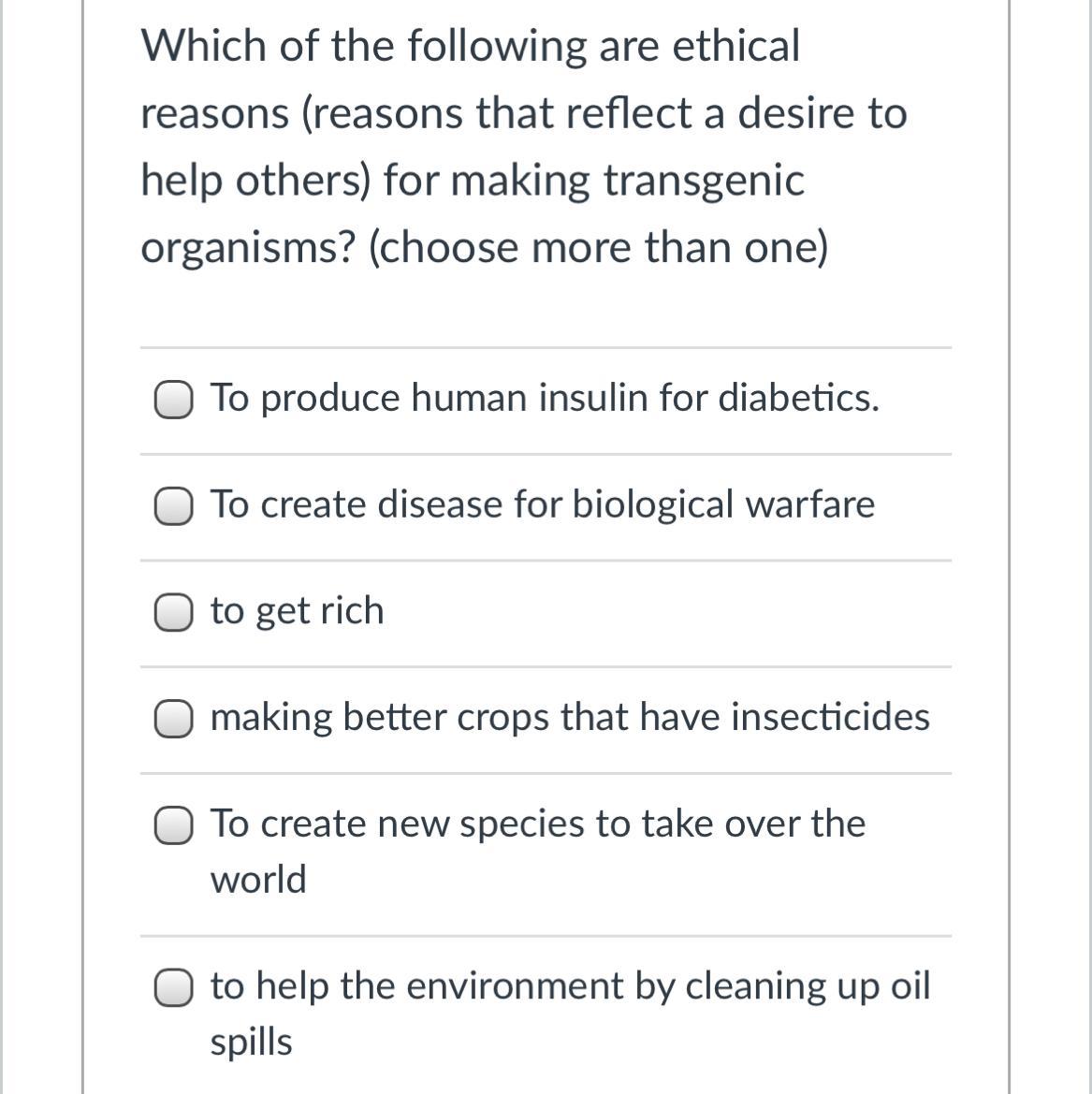
Task: Click the 'to get rich' answer text
Action: pyautogui.click(x=297, y=610)
